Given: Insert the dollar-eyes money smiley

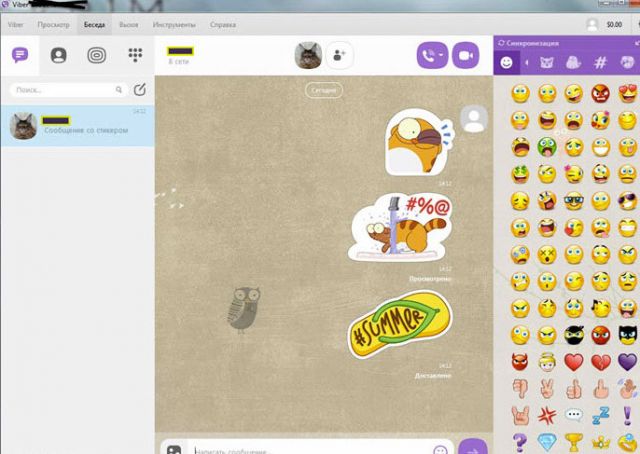Looking at the screenshot, I should coord(520,174).
